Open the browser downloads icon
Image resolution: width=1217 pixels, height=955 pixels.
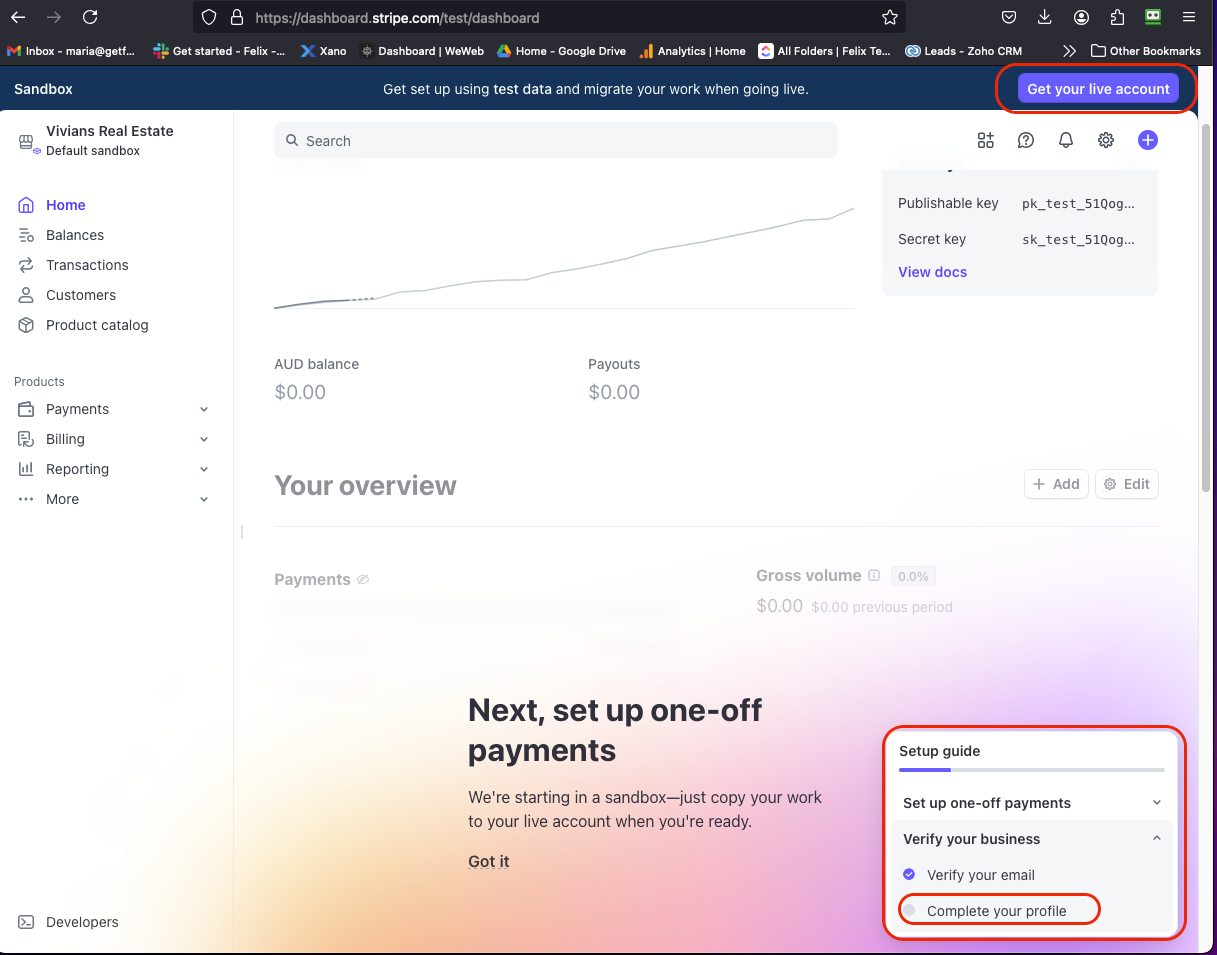[x=1045, y=17]
